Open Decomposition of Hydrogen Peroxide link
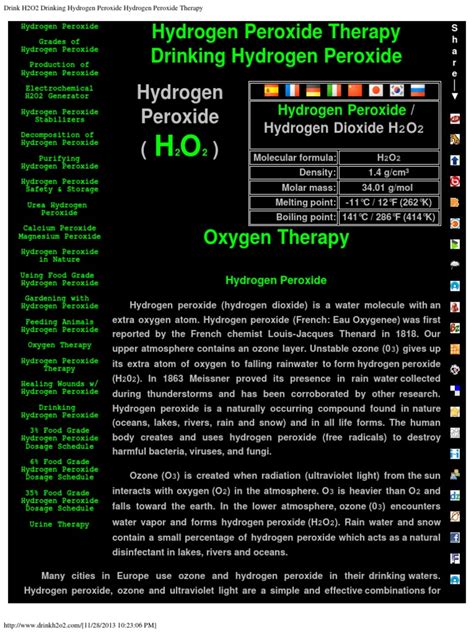Viewport: 474px width, 632px height. pos(60,139)
